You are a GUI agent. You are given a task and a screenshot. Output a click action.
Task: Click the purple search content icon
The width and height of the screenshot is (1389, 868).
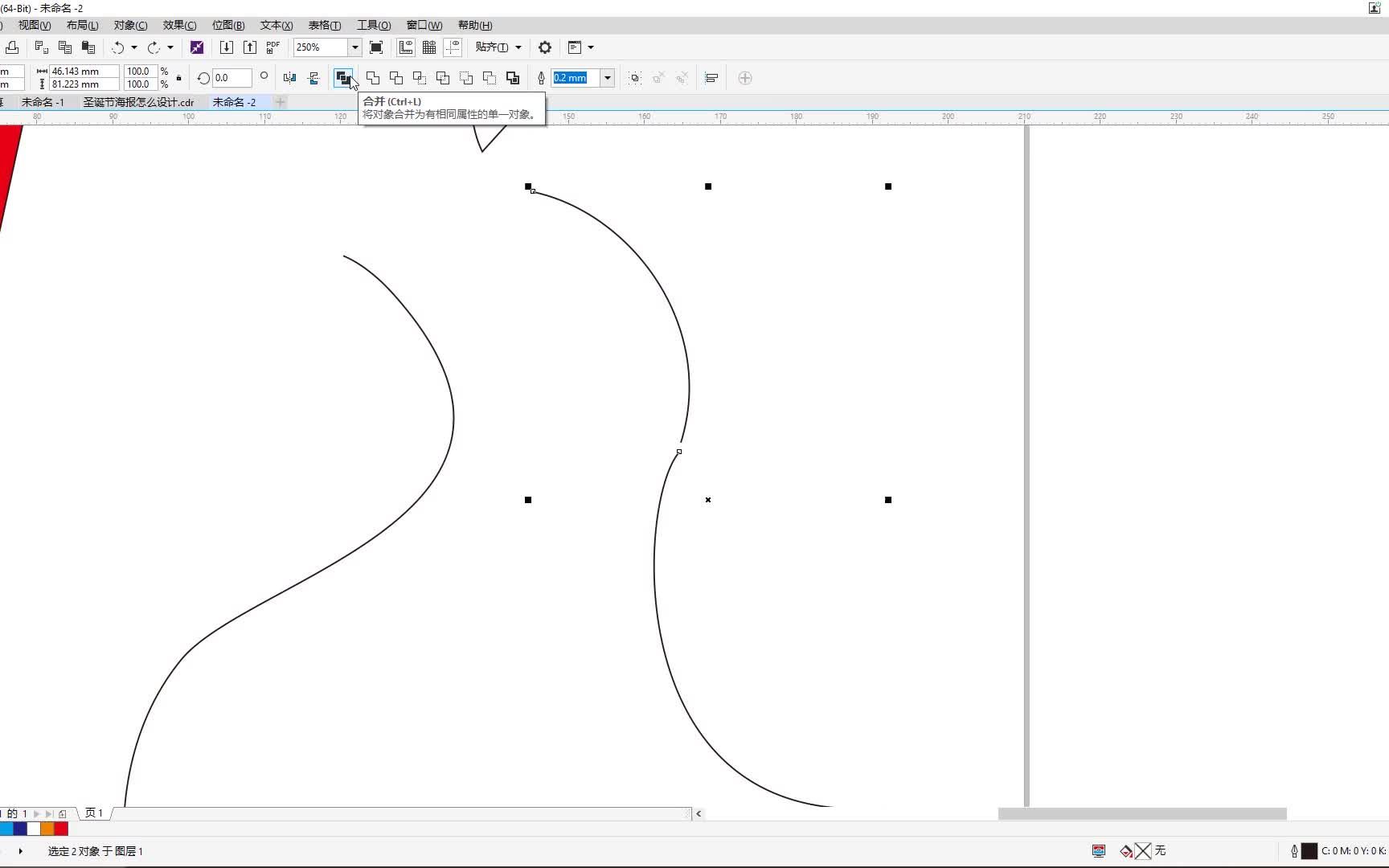(197, 47)
